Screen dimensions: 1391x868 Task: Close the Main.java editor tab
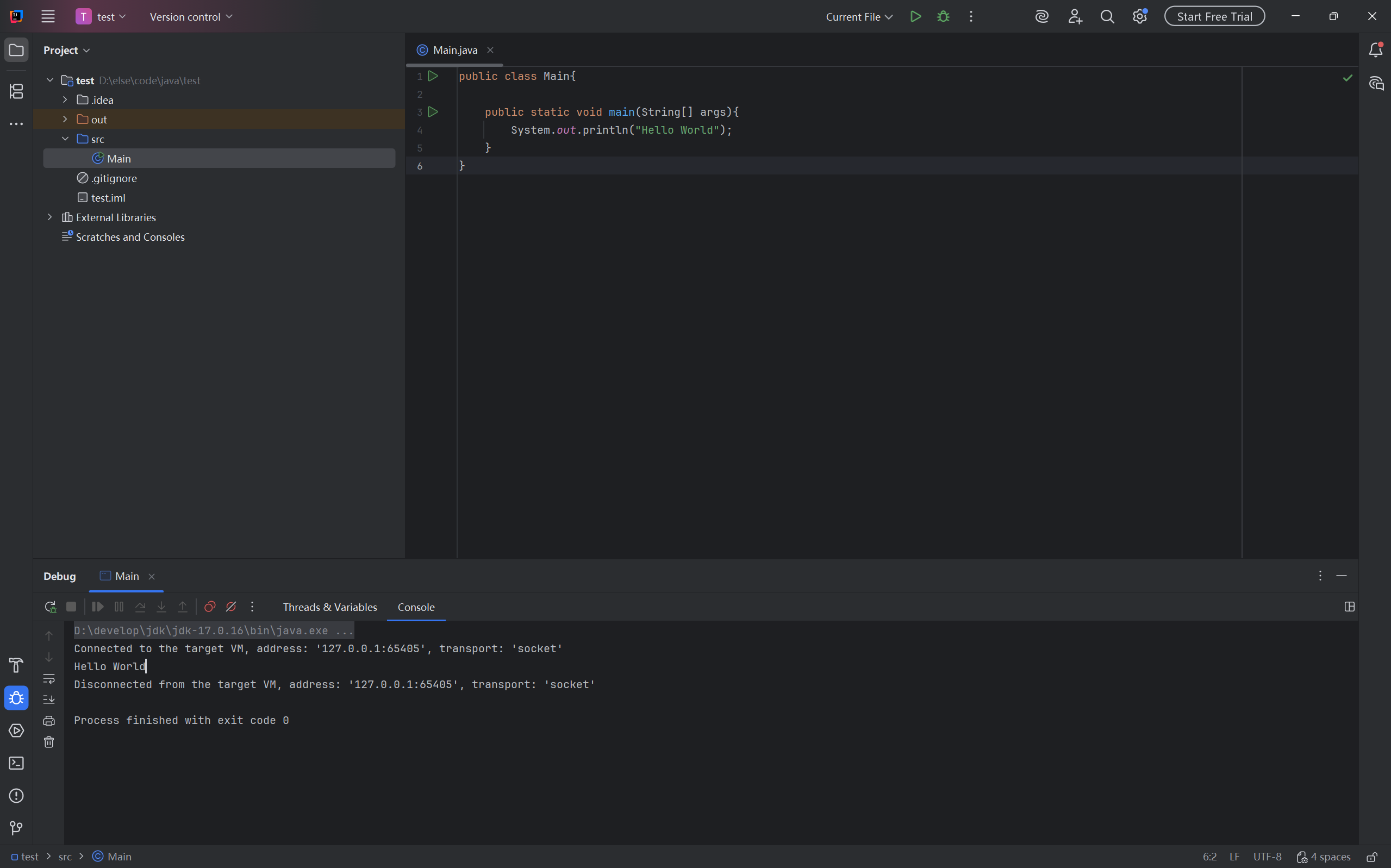tap(490, 50)
